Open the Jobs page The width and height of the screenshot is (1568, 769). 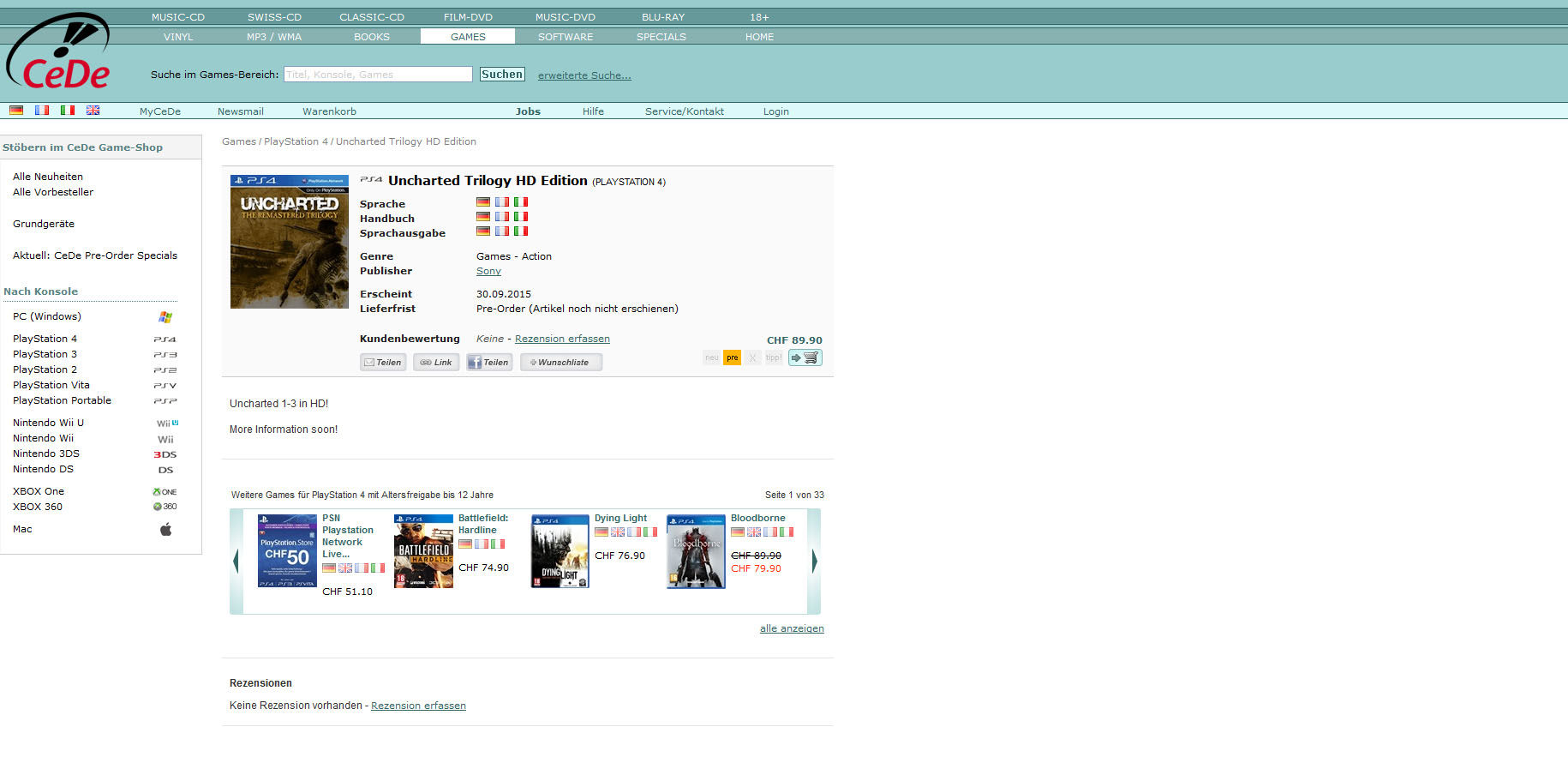tap(528, 111)
